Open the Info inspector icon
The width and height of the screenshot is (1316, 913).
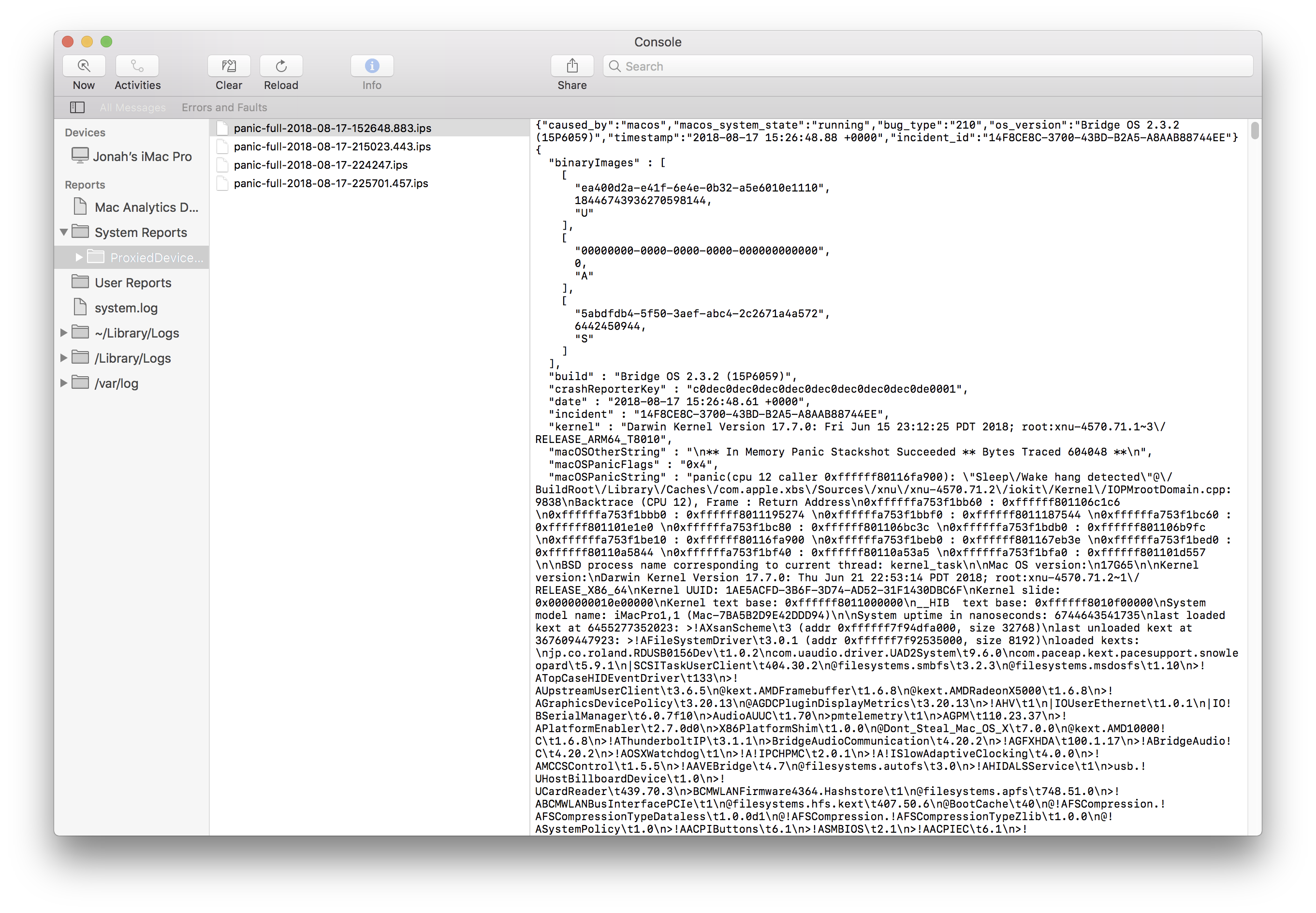(x=372, y=66)
